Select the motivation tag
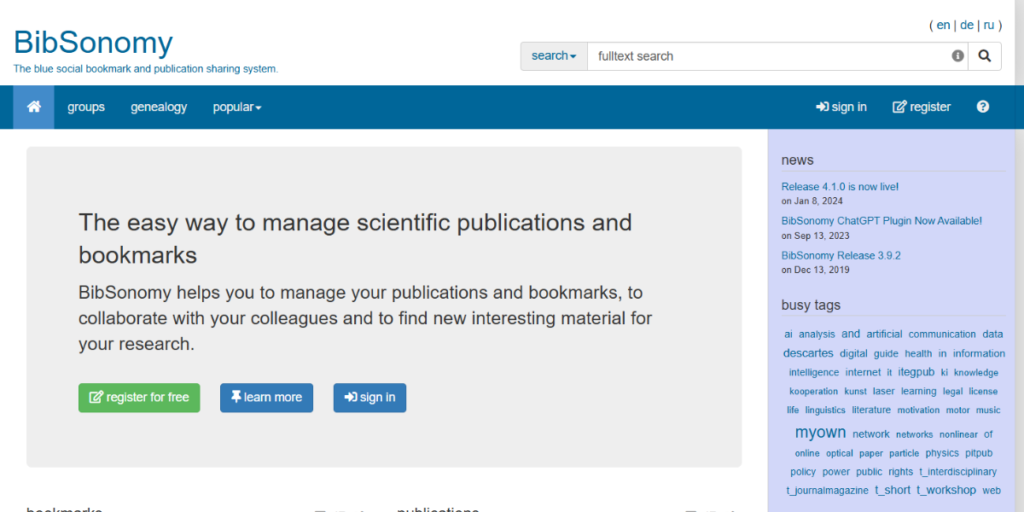Screen dimensions: 1024x512 918,411
